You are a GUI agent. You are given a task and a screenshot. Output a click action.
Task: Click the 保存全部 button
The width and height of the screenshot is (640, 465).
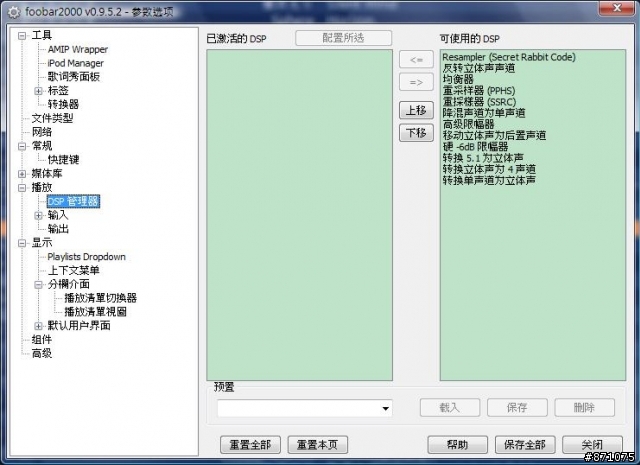click(525, 445)
